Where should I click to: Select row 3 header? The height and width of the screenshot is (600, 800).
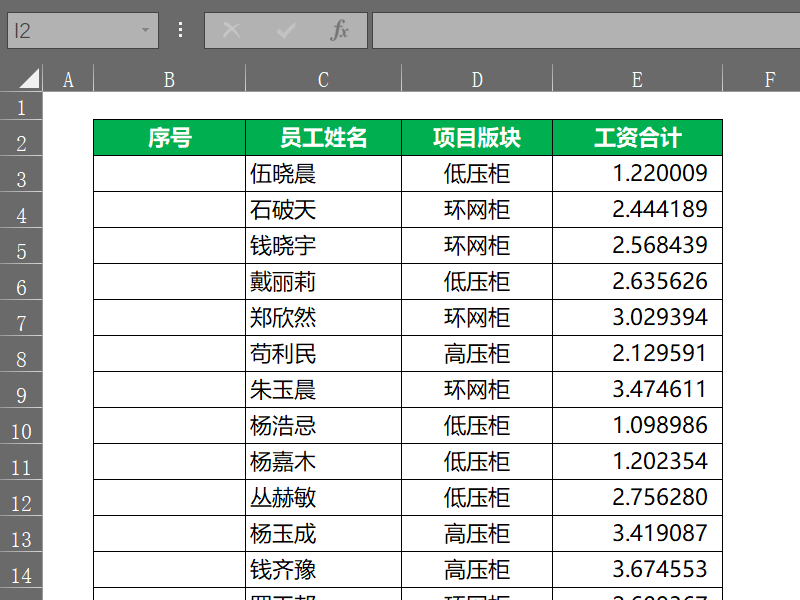click(x=21, y=174)
